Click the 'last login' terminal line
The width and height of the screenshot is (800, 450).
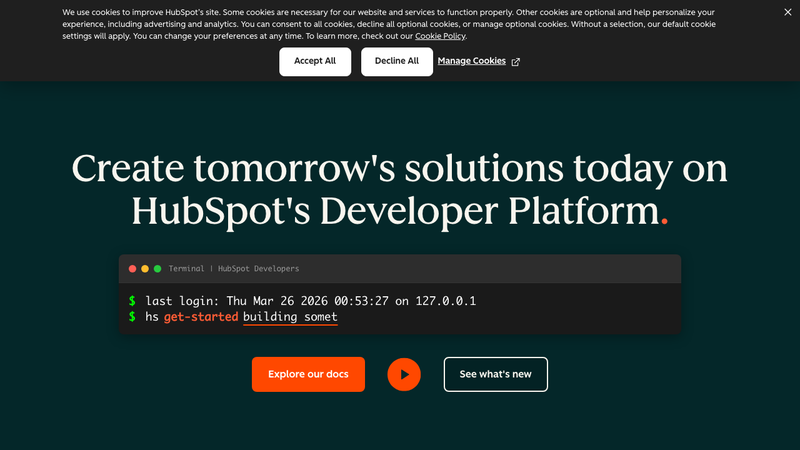pos(310,301)
